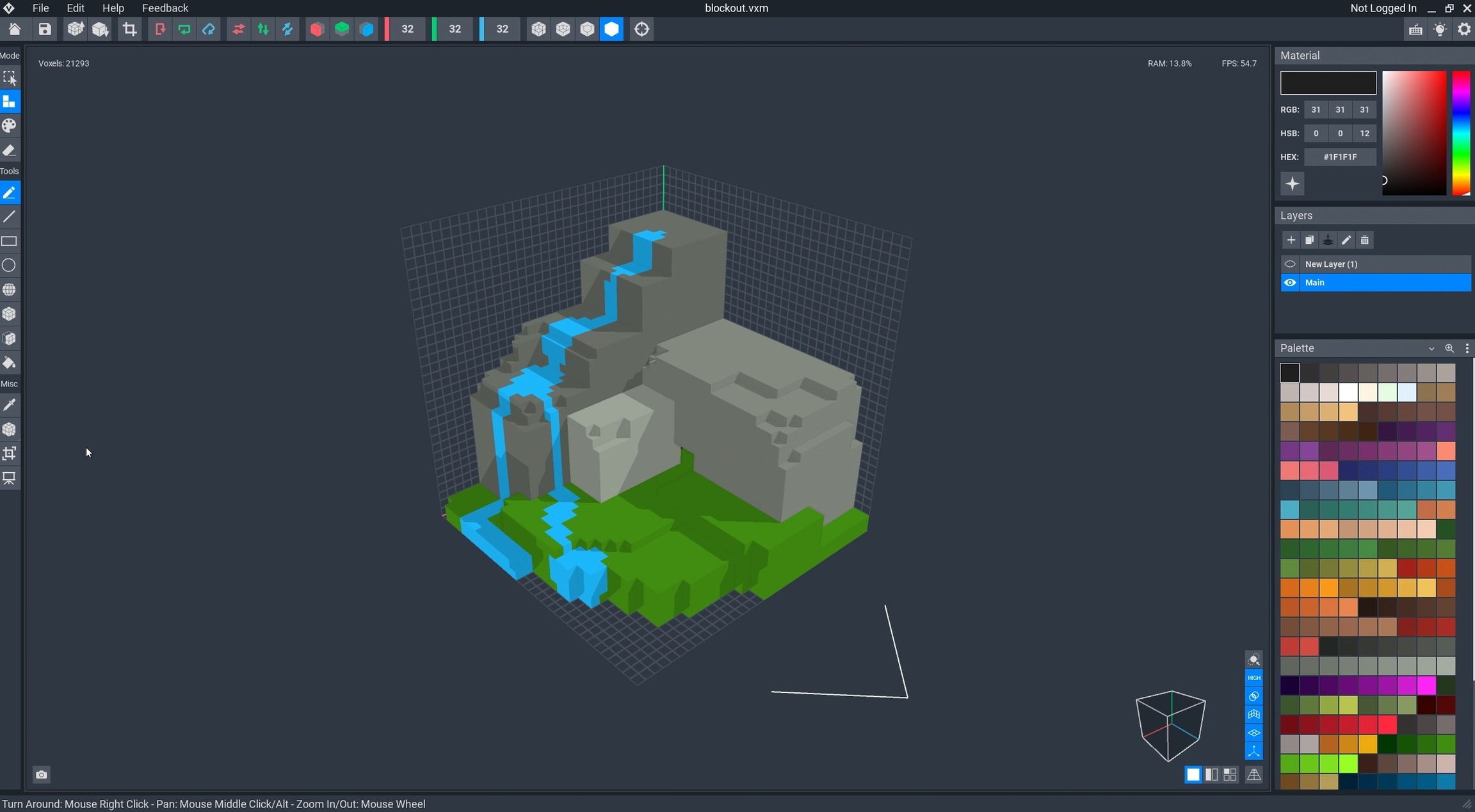Pick the Circle shape tool

(10, 266)
